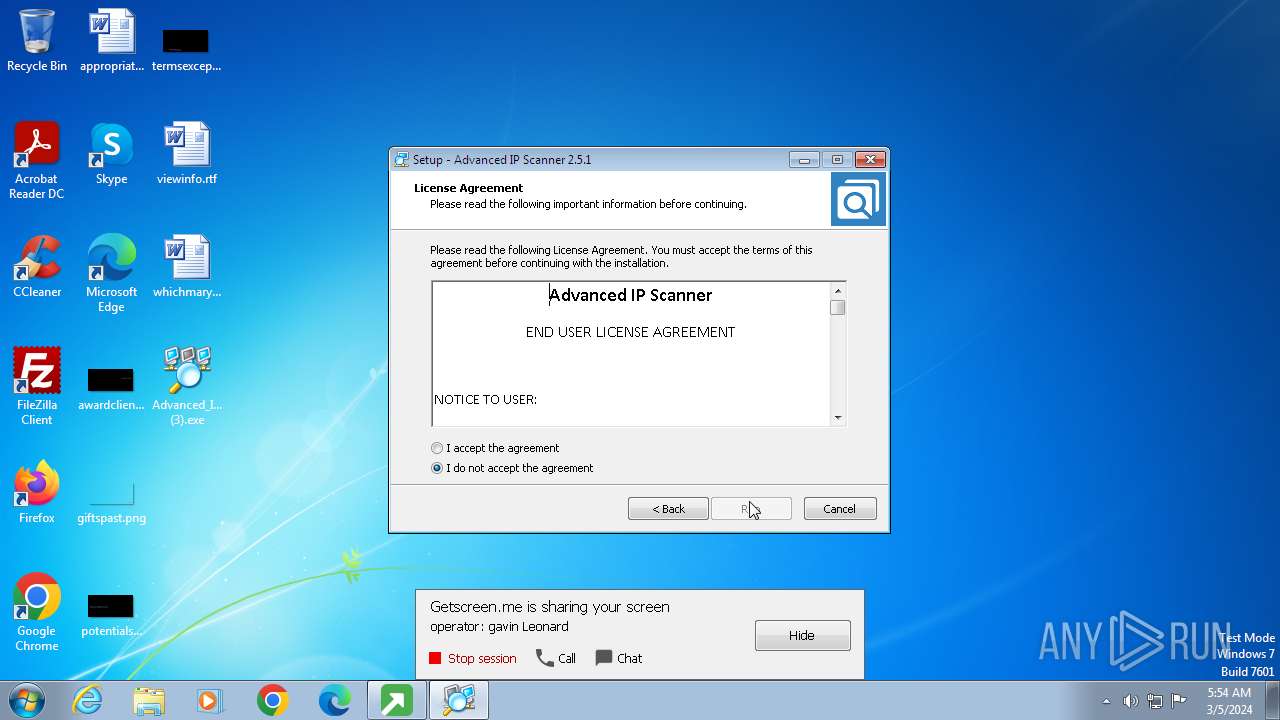1280x720 pixels.
Task: Click the license scrollbar thumb
Action: [838, 308]
